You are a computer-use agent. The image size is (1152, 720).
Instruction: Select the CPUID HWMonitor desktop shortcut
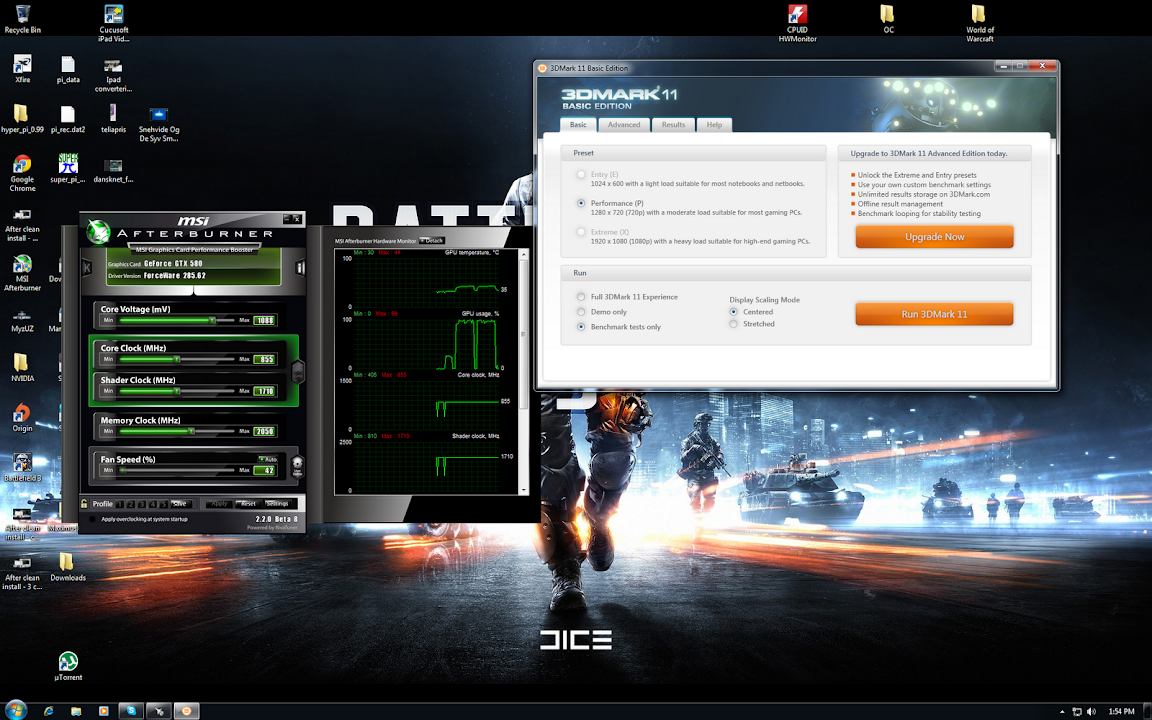797,23
